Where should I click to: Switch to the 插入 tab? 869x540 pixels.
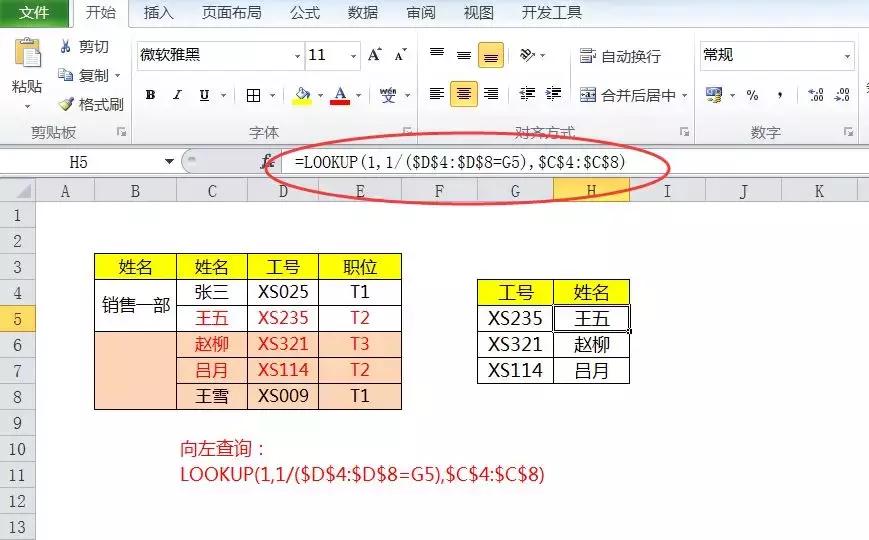click(159, 12)
